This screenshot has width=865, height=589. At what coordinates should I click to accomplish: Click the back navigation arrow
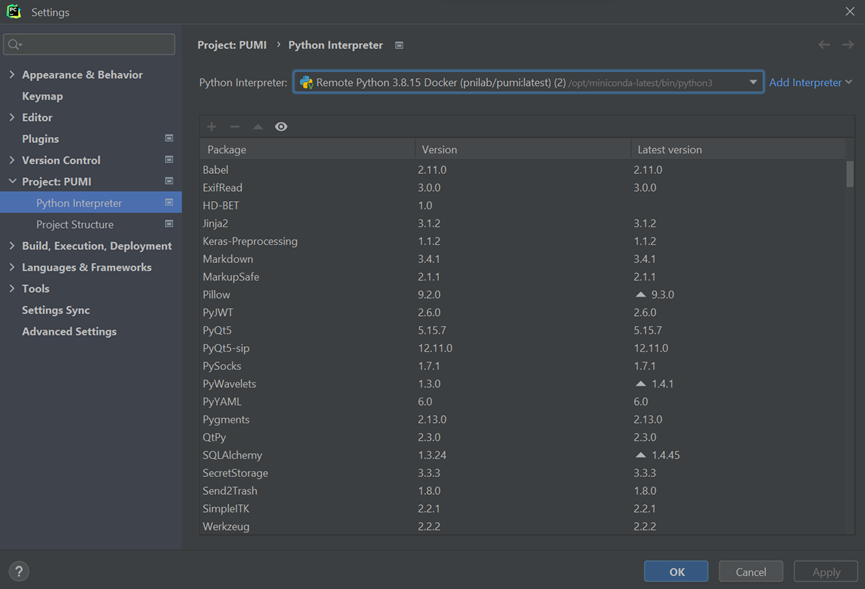(x=824, y=45)
